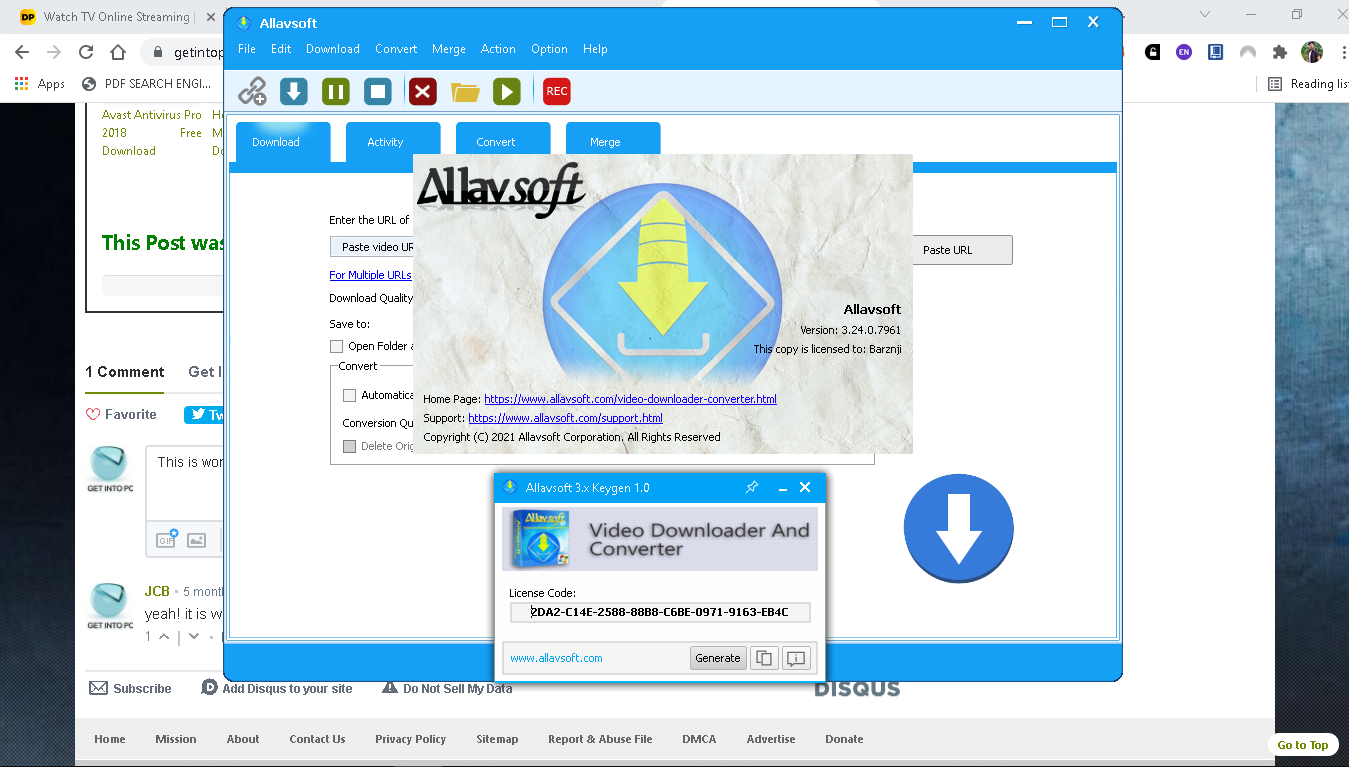
Task: Pin the Keygen window
Action: click(752, 487)
